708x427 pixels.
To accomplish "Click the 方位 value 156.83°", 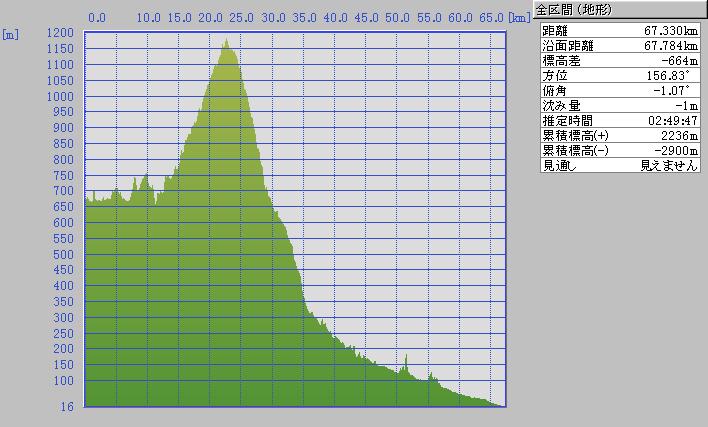I will click(x=670, y=75).
